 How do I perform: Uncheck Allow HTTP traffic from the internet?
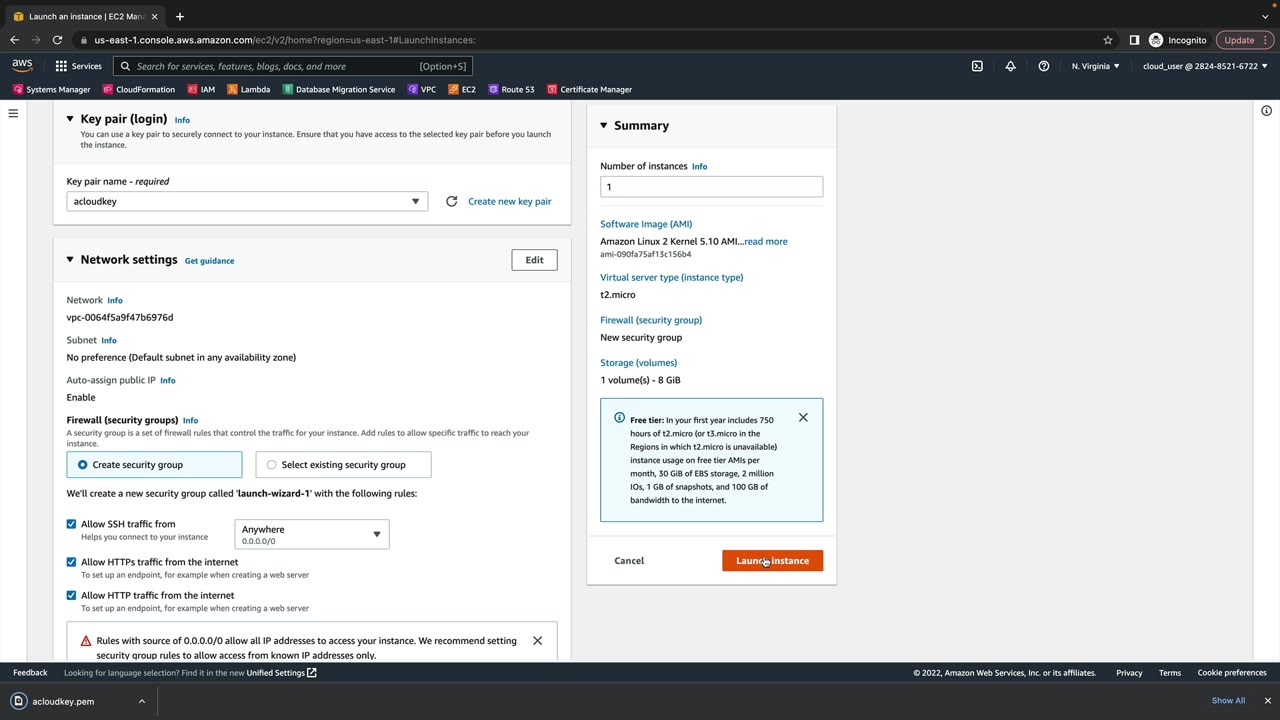click(x=71, y=595)
